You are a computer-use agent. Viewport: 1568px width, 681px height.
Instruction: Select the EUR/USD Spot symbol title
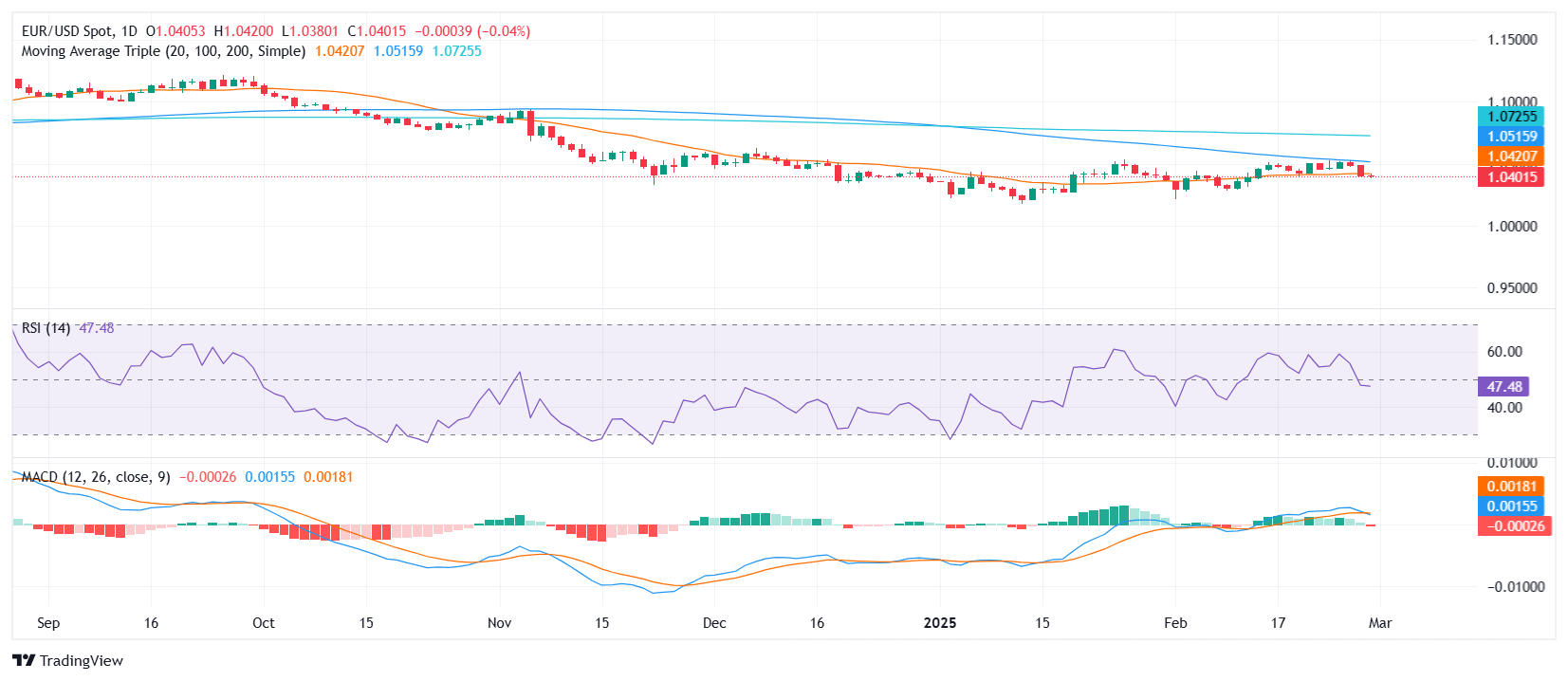click(x=80, y=31)
